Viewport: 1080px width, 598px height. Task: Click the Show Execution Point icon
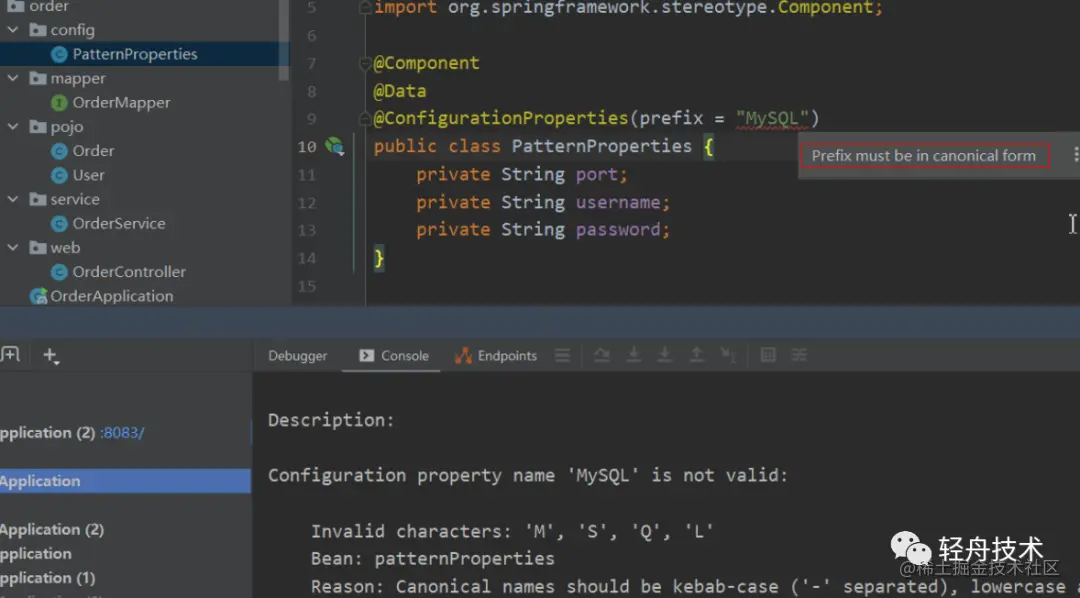pyautogui.click(x=563, y=355)
